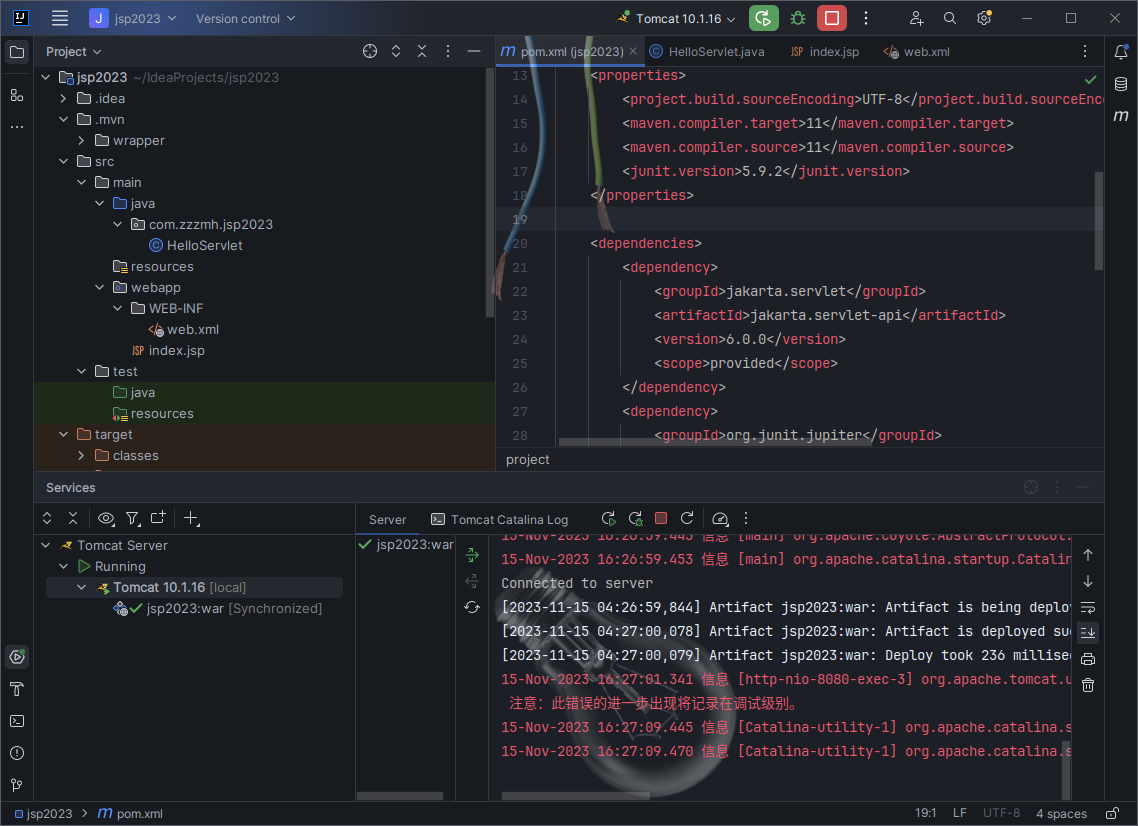Toggle scroll to end of console
This screenshot has height=826, width=1138.
(x=1088, y=632)
